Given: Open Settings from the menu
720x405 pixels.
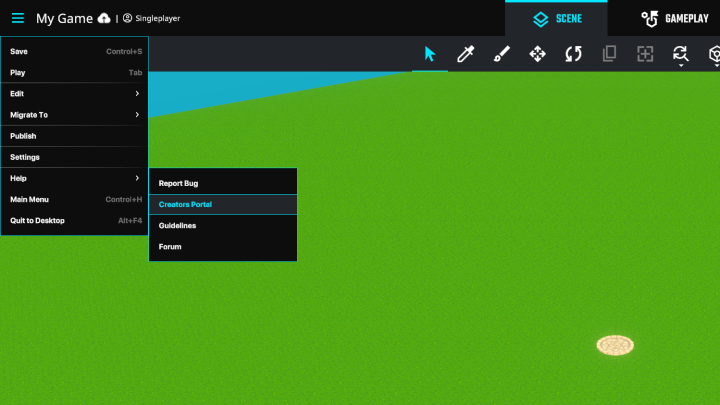Looking at the screenshot, I should click(x=74, y=157).
